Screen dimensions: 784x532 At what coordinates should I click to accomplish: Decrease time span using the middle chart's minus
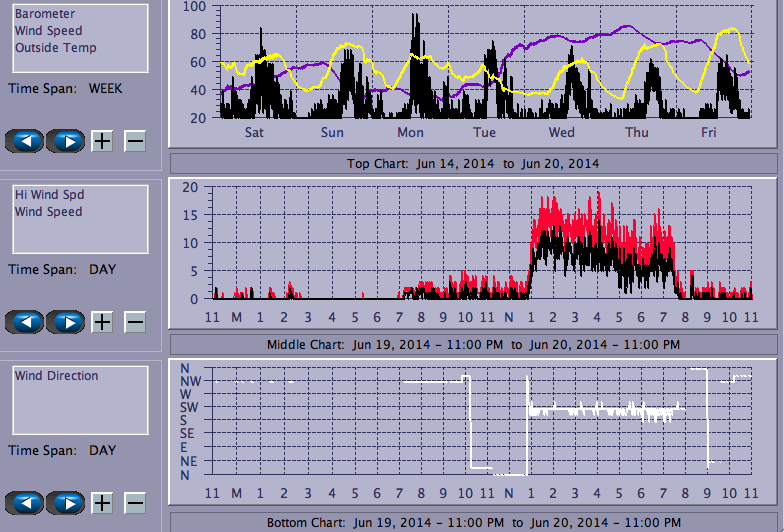pyautogui.click(x=135, y=322)
